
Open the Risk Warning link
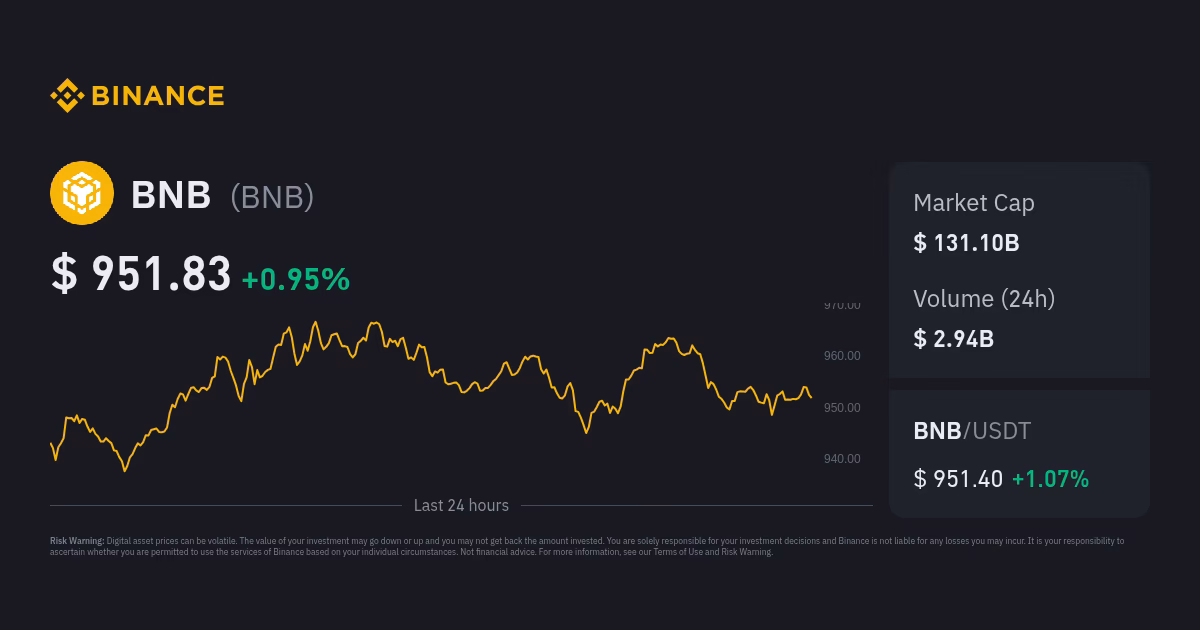click(746, 551)
